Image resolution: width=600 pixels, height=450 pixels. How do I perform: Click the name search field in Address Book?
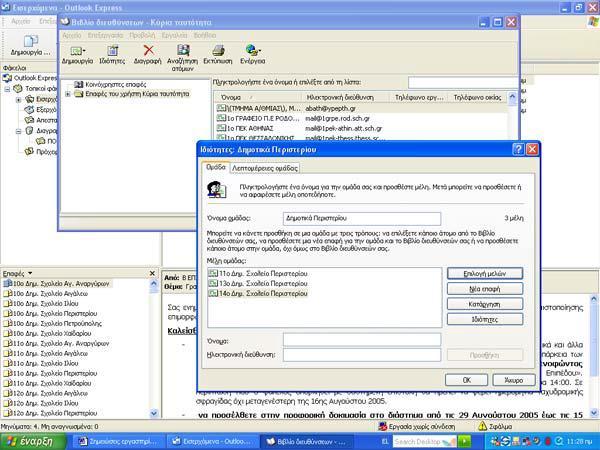click(x=463, y=82)
